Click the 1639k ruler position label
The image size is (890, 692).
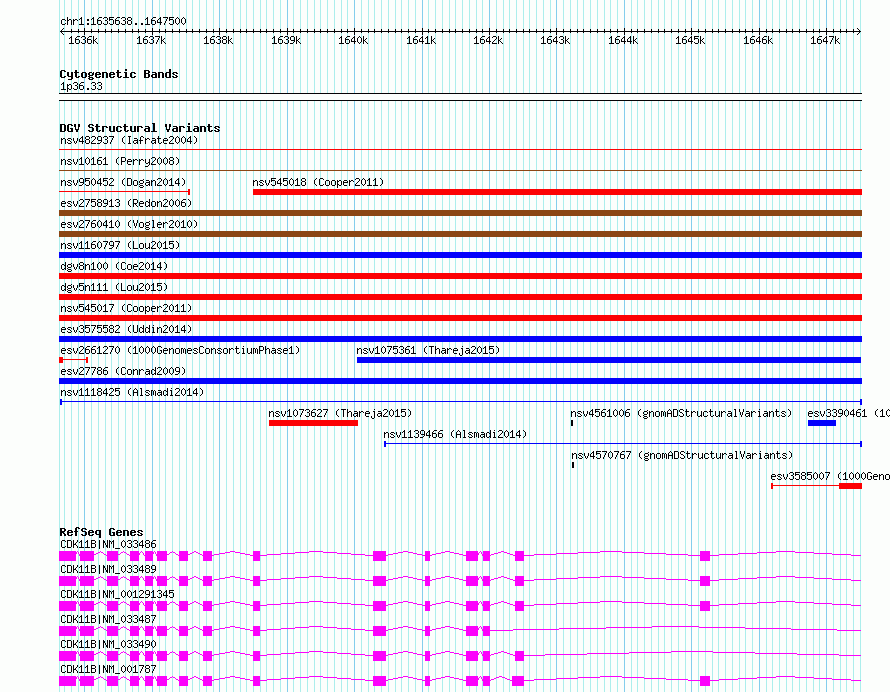tap(286, 40)
